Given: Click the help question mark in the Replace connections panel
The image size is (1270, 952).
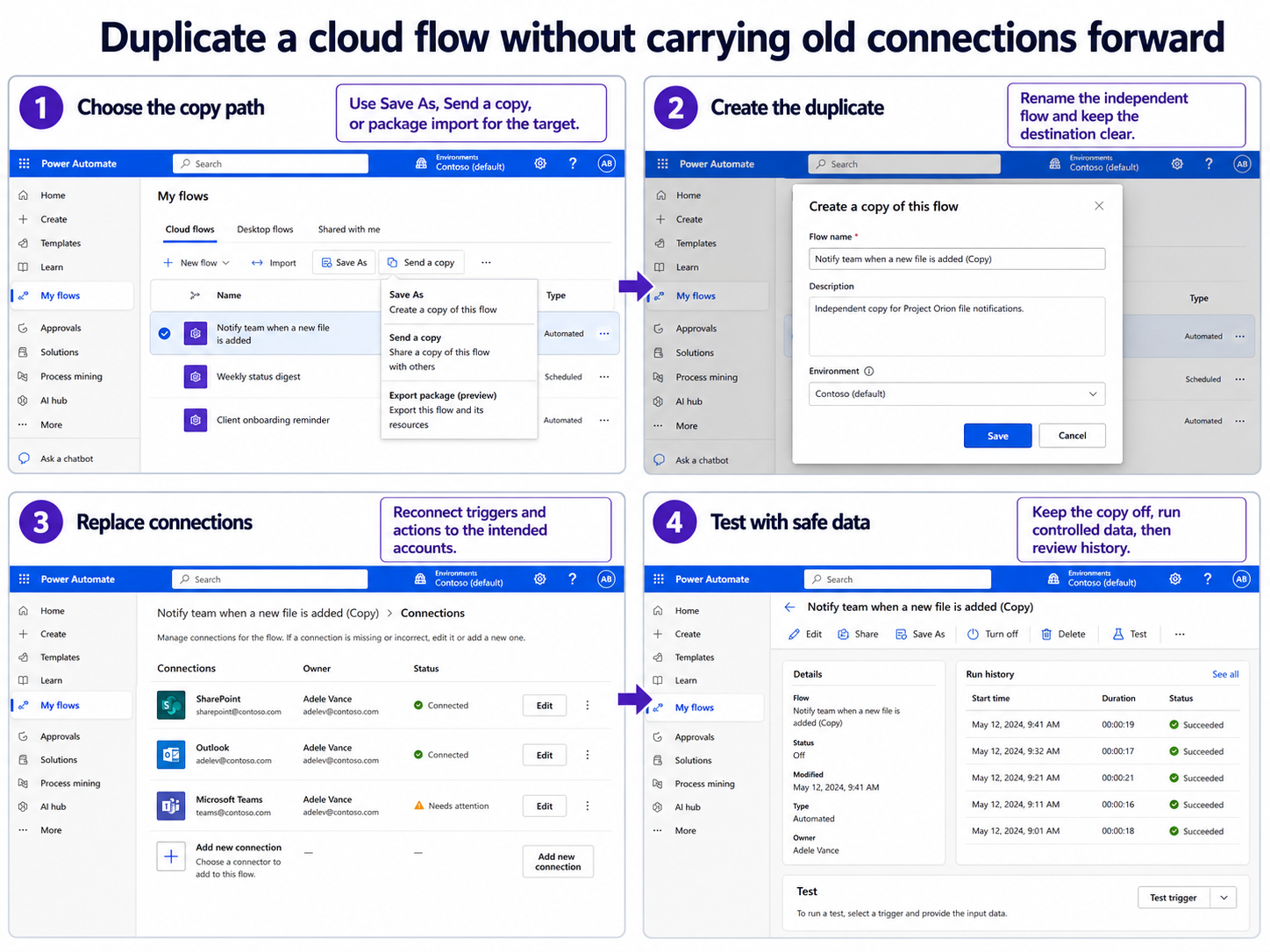Looking at the screenshot, I should tap(572, 579).
